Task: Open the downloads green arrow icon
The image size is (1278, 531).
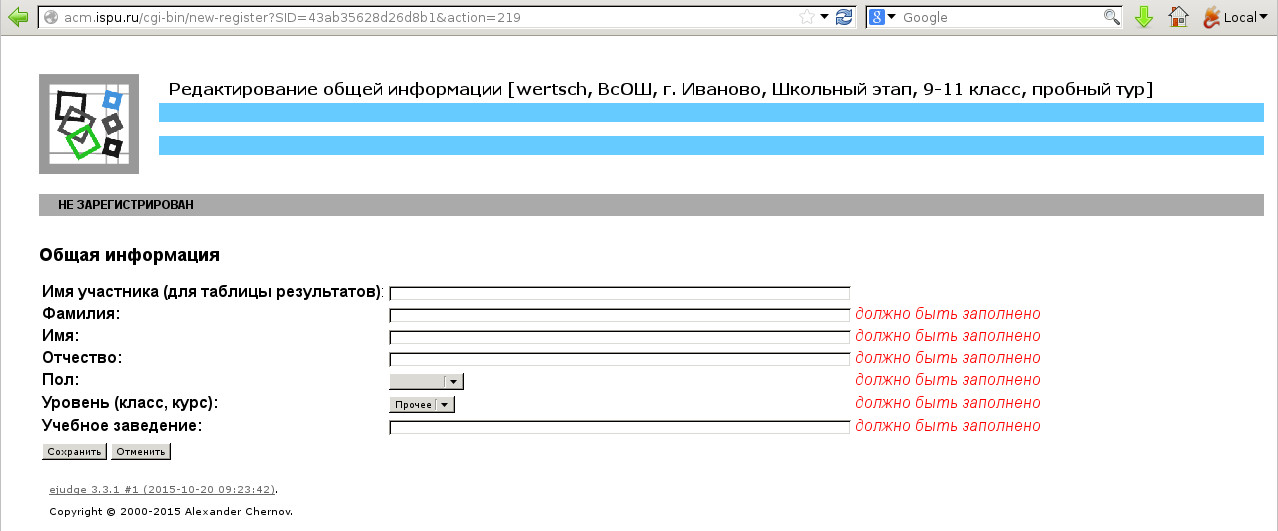Action: (1144, 17)
